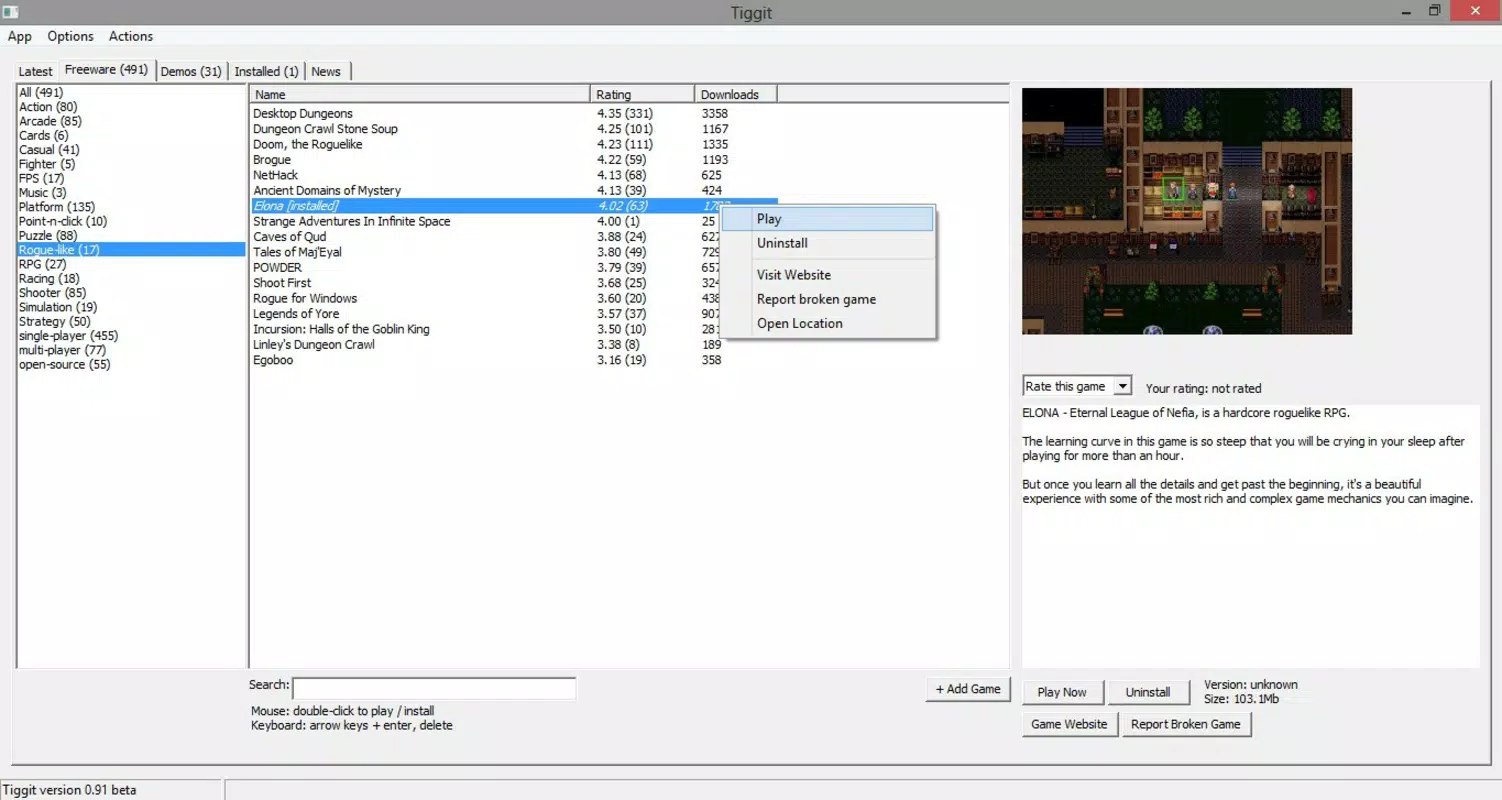Select Report broken game in context menu
Image resolution: width=1502 pixels, height=800 pixels.
click(x=828, y=299)
